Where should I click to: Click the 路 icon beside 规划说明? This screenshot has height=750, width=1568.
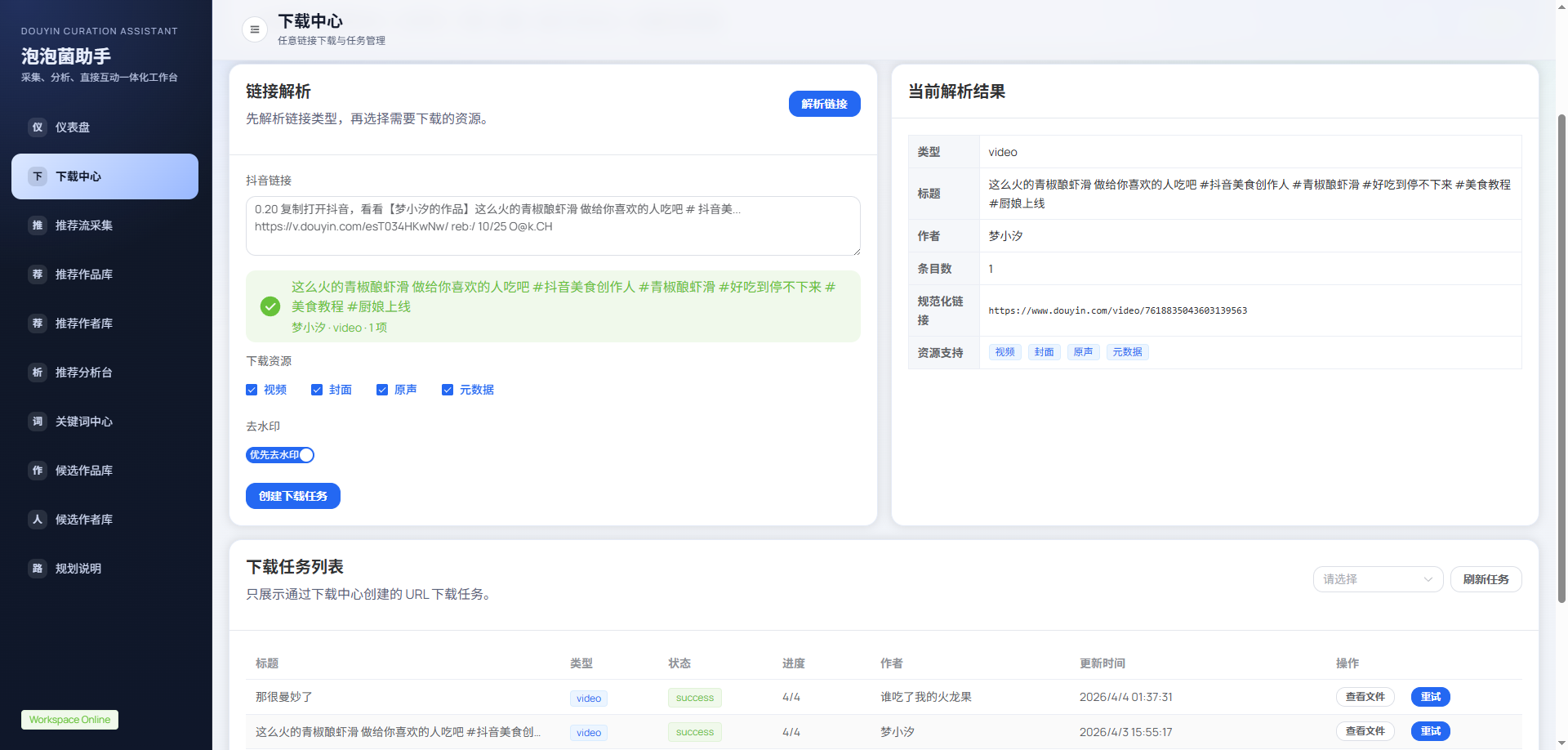38,569
